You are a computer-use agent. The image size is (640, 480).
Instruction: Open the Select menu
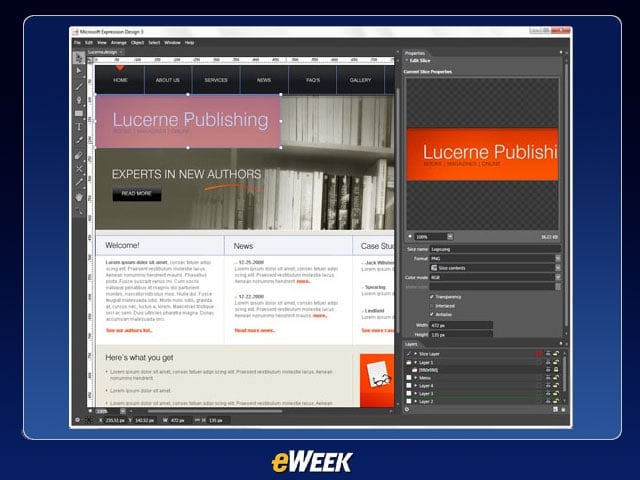click(x=154, y=42)
